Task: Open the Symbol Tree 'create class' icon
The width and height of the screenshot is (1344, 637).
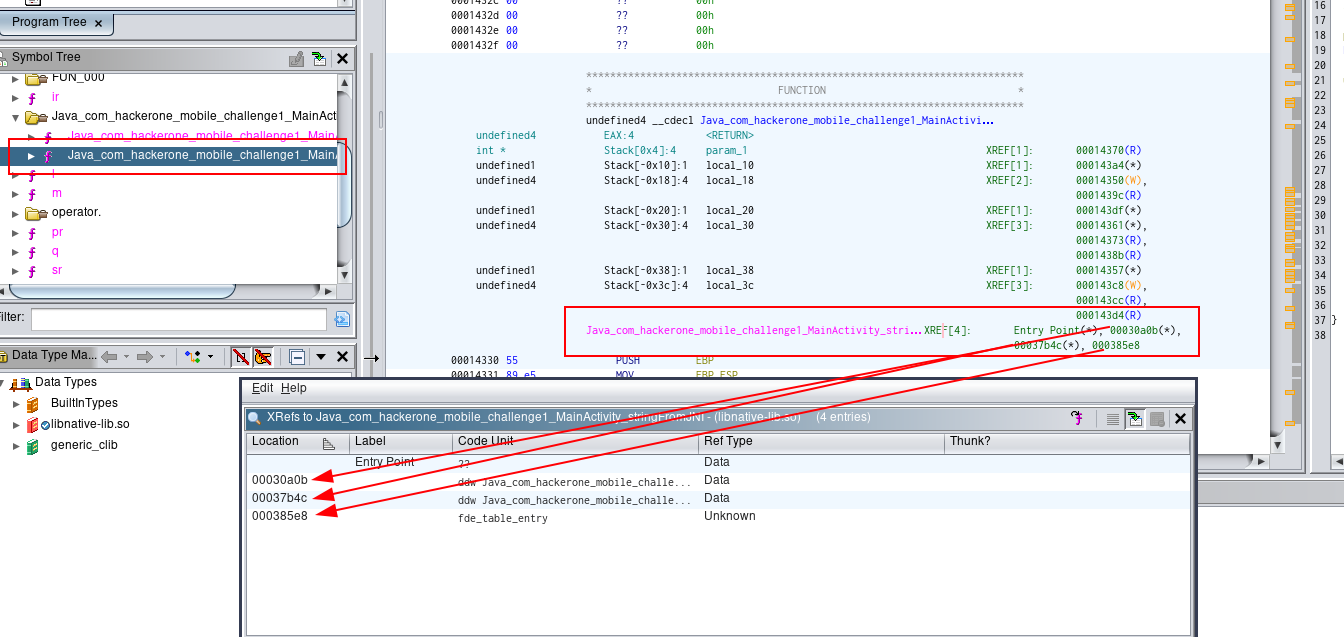Action: pyautogui.click(x=296, y=59)
